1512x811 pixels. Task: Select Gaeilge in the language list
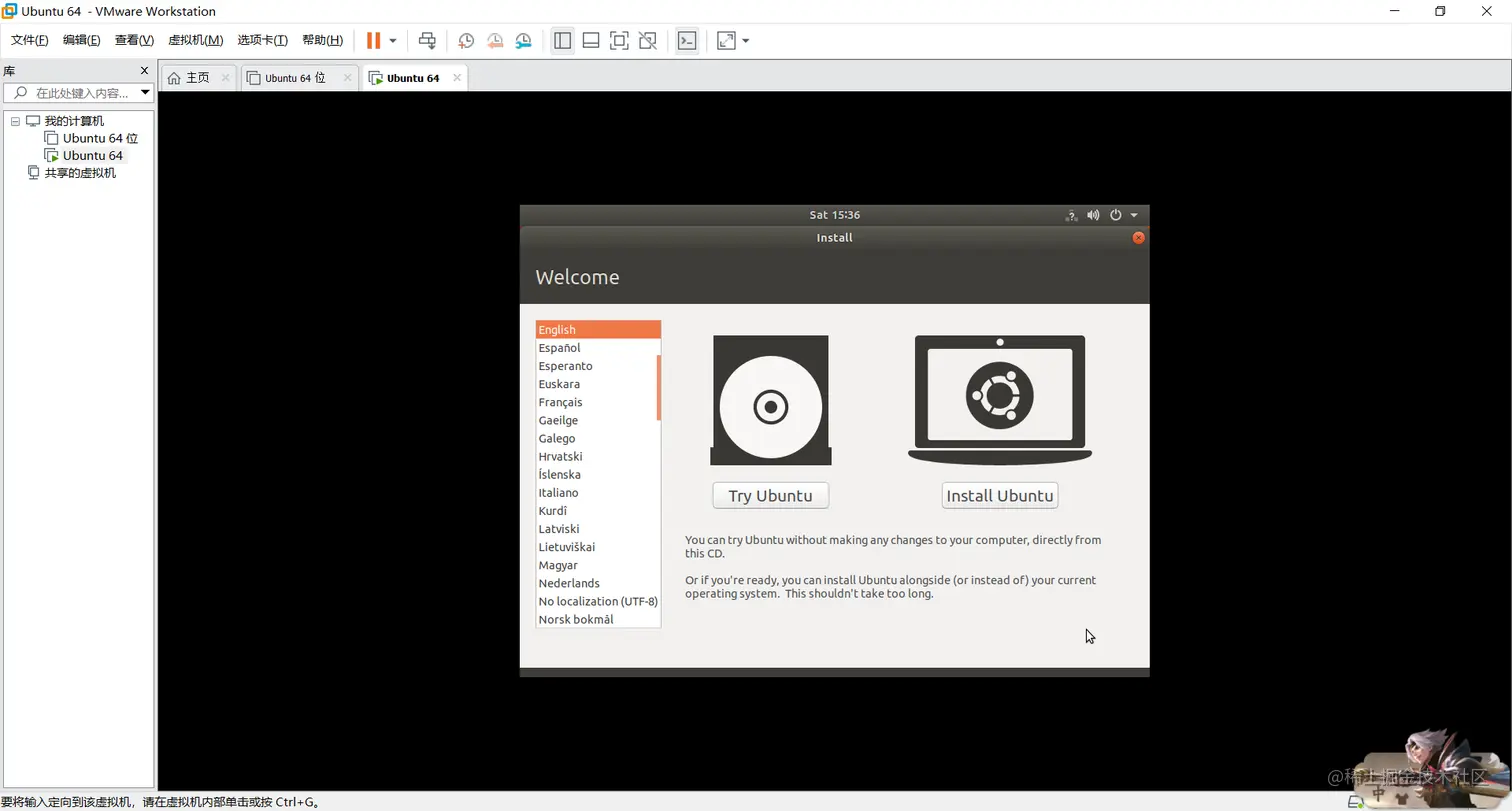tap(596, 420)
